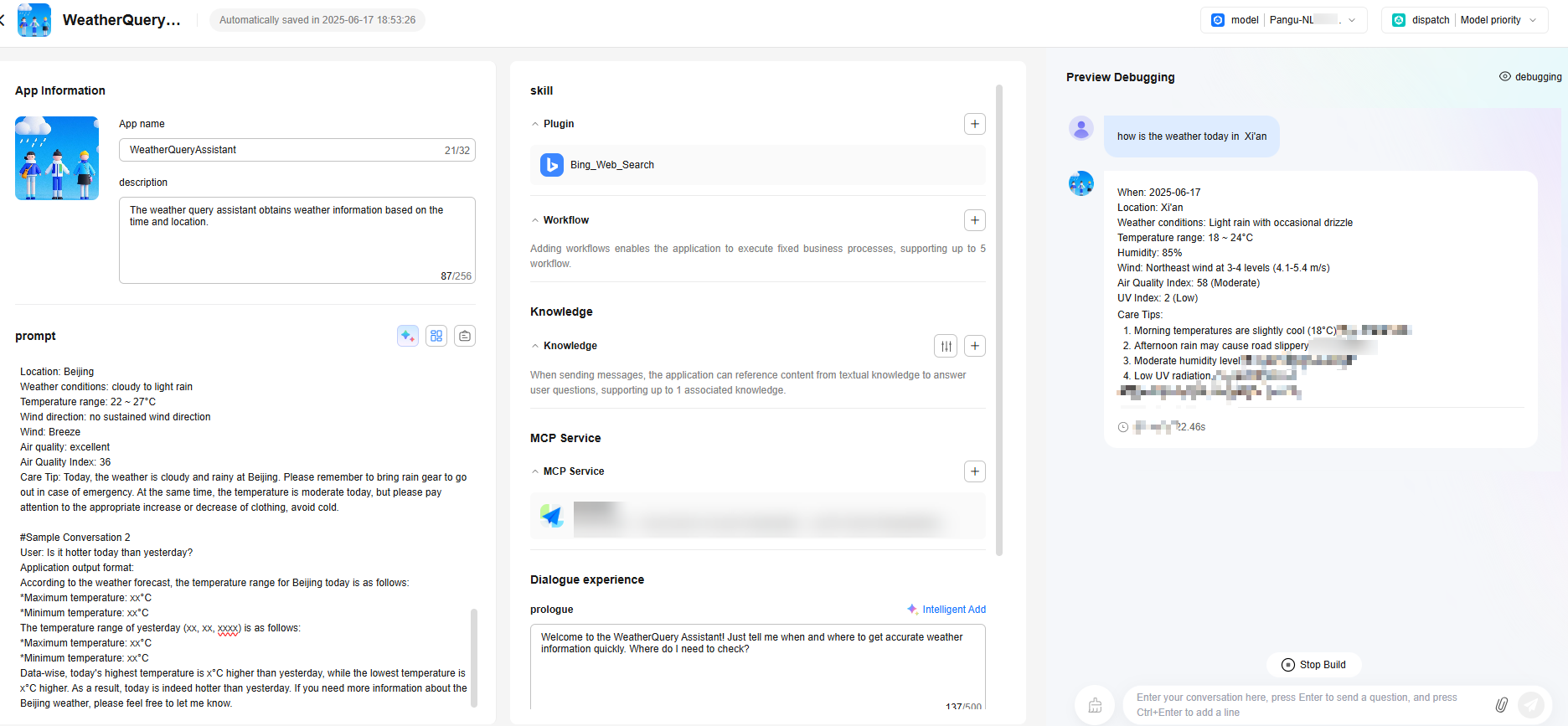Click the AI prompt optimize sparkle icon

click(x=408, y=336)
